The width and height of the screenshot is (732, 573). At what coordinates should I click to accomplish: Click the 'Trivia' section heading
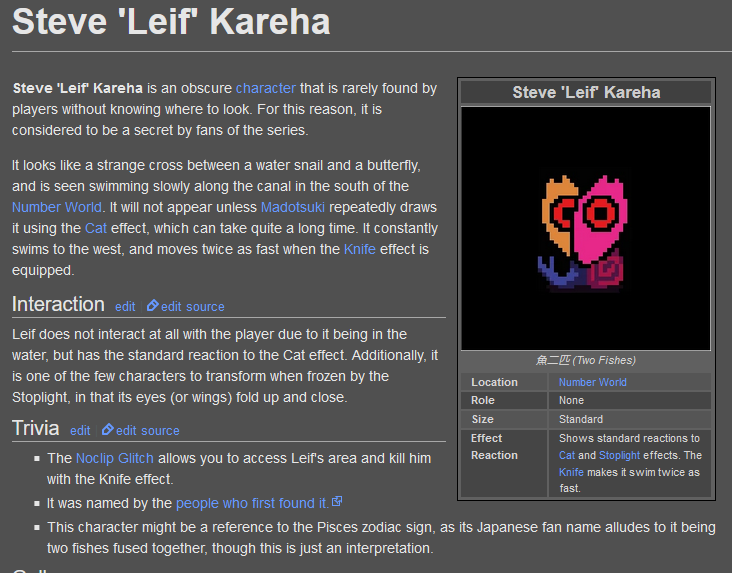click(35, 428)
